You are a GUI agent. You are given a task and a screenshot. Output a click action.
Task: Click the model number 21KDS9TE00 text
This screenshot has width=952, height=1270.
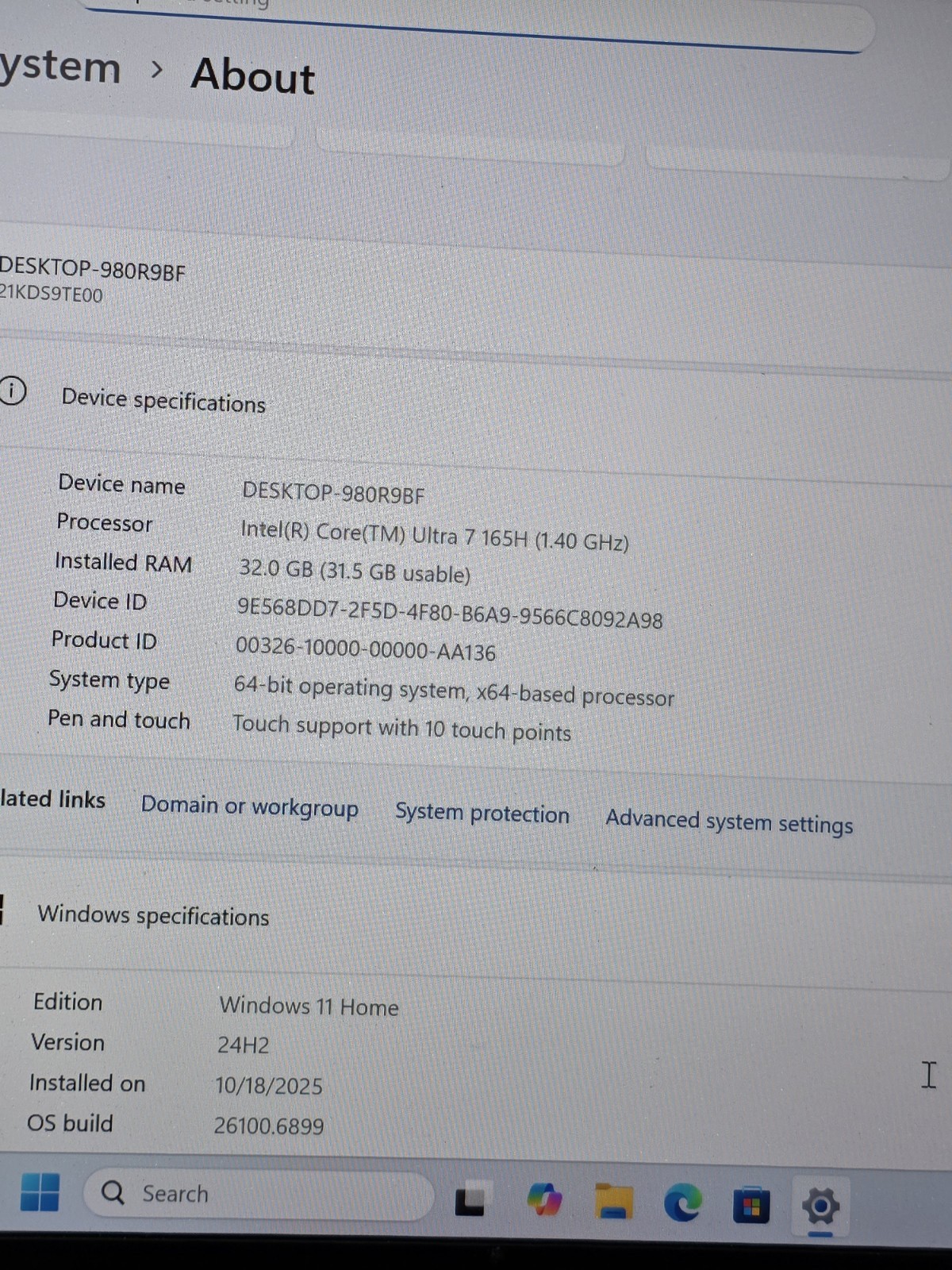51,294
